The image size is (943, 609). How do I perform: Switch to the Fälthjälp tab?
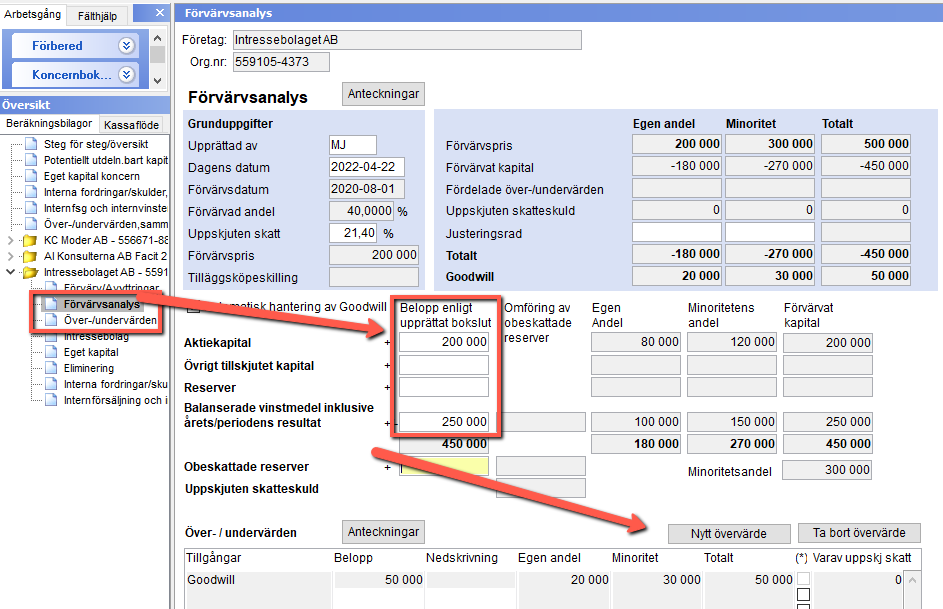point(97,16)
